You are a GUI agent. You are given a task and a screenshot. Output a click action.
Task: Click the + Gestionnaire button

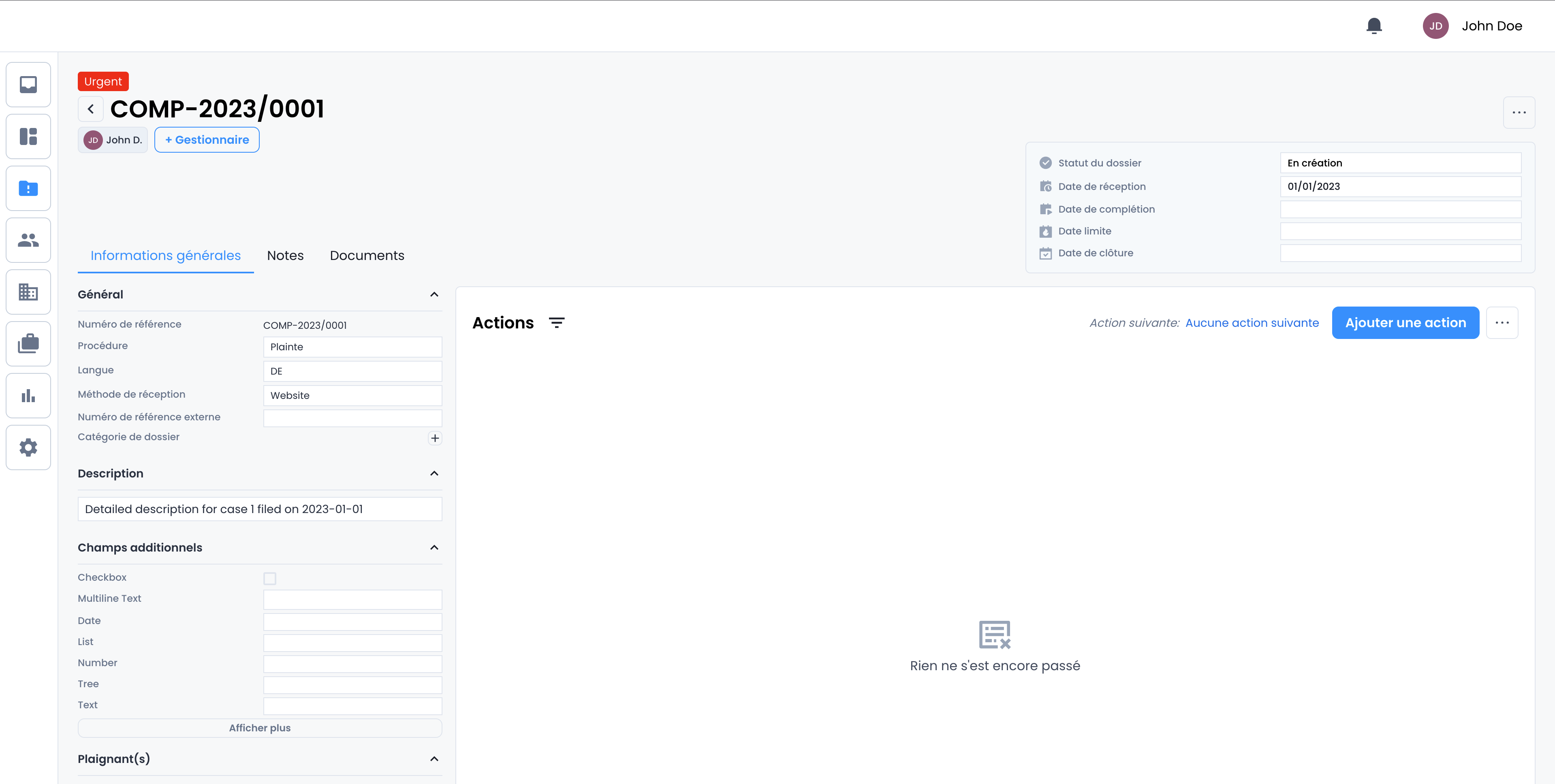pyautogui.click(x=207, y=140)
